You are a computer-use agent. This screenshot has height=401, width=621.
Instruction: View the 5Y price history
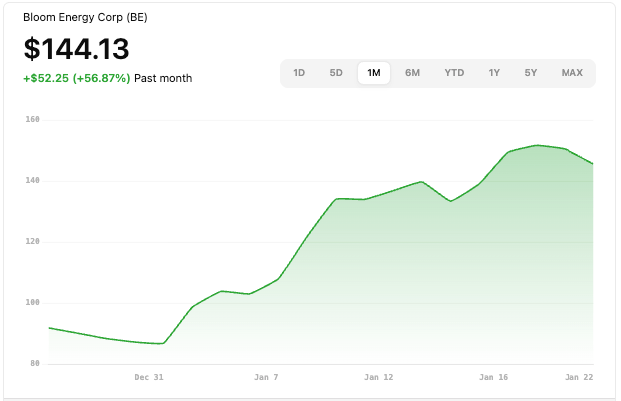pyautogui.click(x=531, y=73)
